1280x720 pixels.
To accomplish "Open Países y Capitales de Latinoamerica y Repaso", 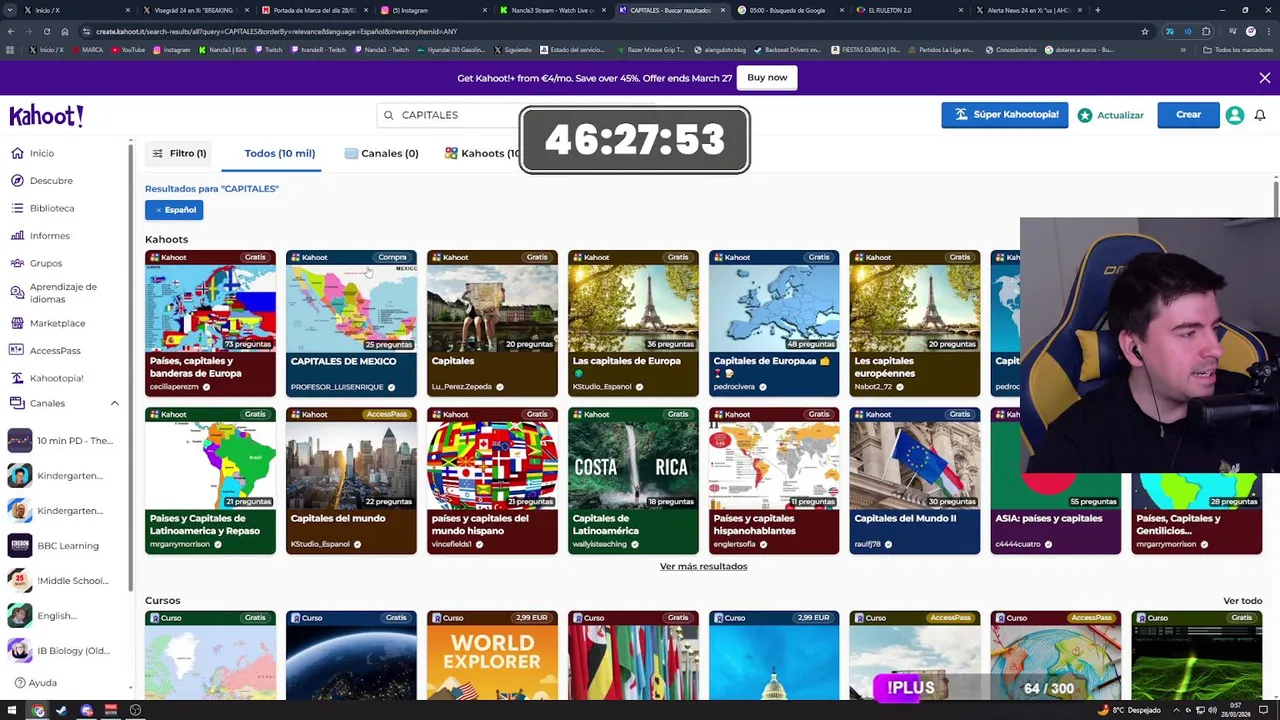I will [x=210, y=481].
